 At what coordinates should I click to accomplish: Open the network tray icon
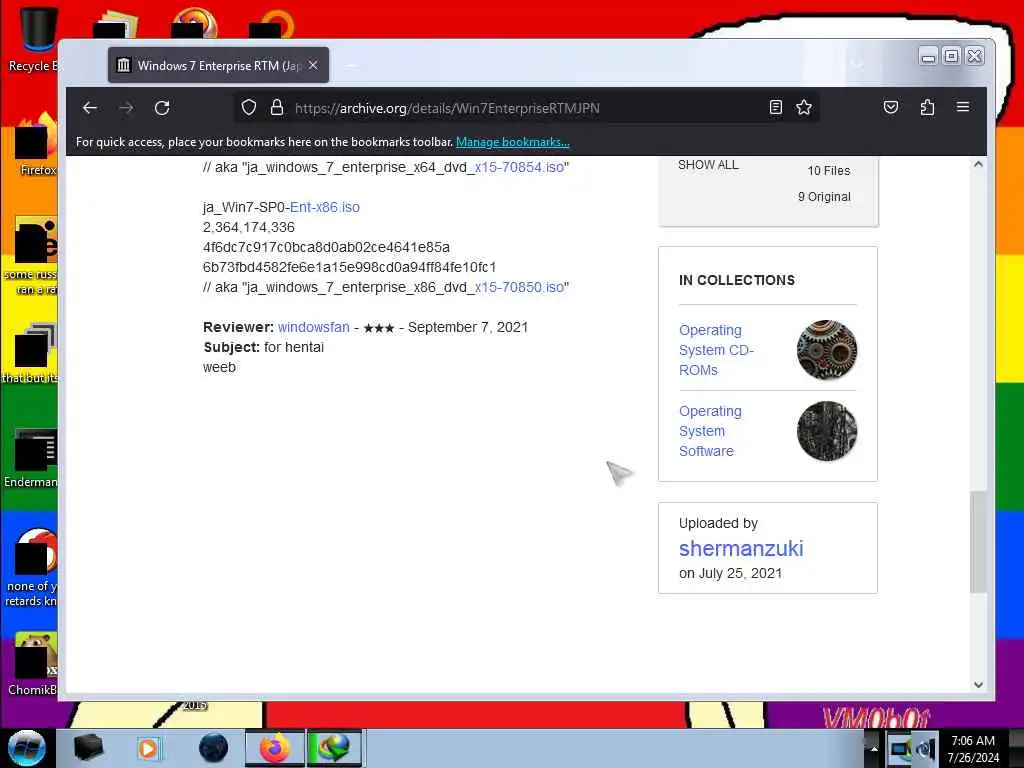coord(900,749)
